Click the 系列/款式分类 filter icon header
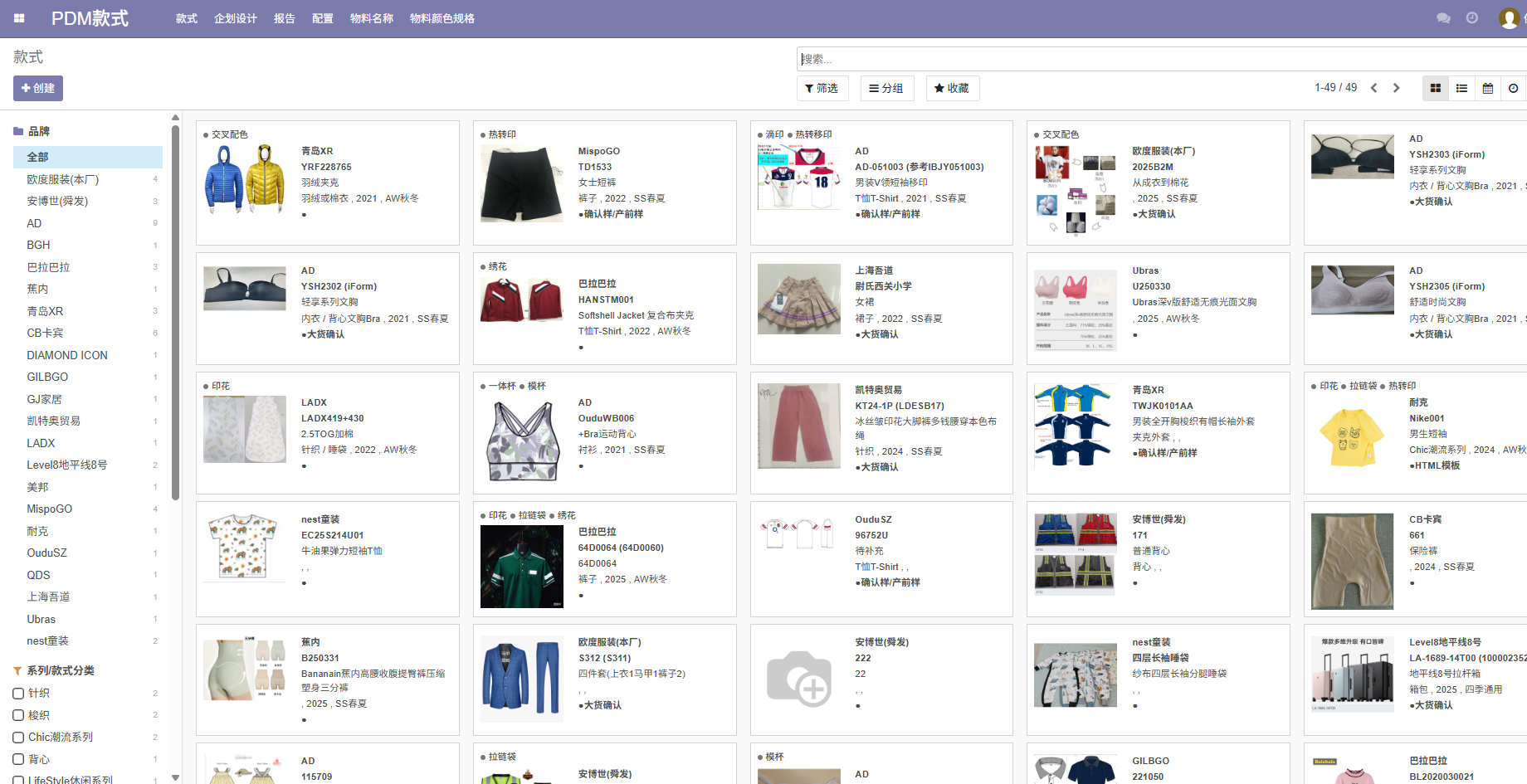This screenshot has height=784, width=1527. (17, 670)
